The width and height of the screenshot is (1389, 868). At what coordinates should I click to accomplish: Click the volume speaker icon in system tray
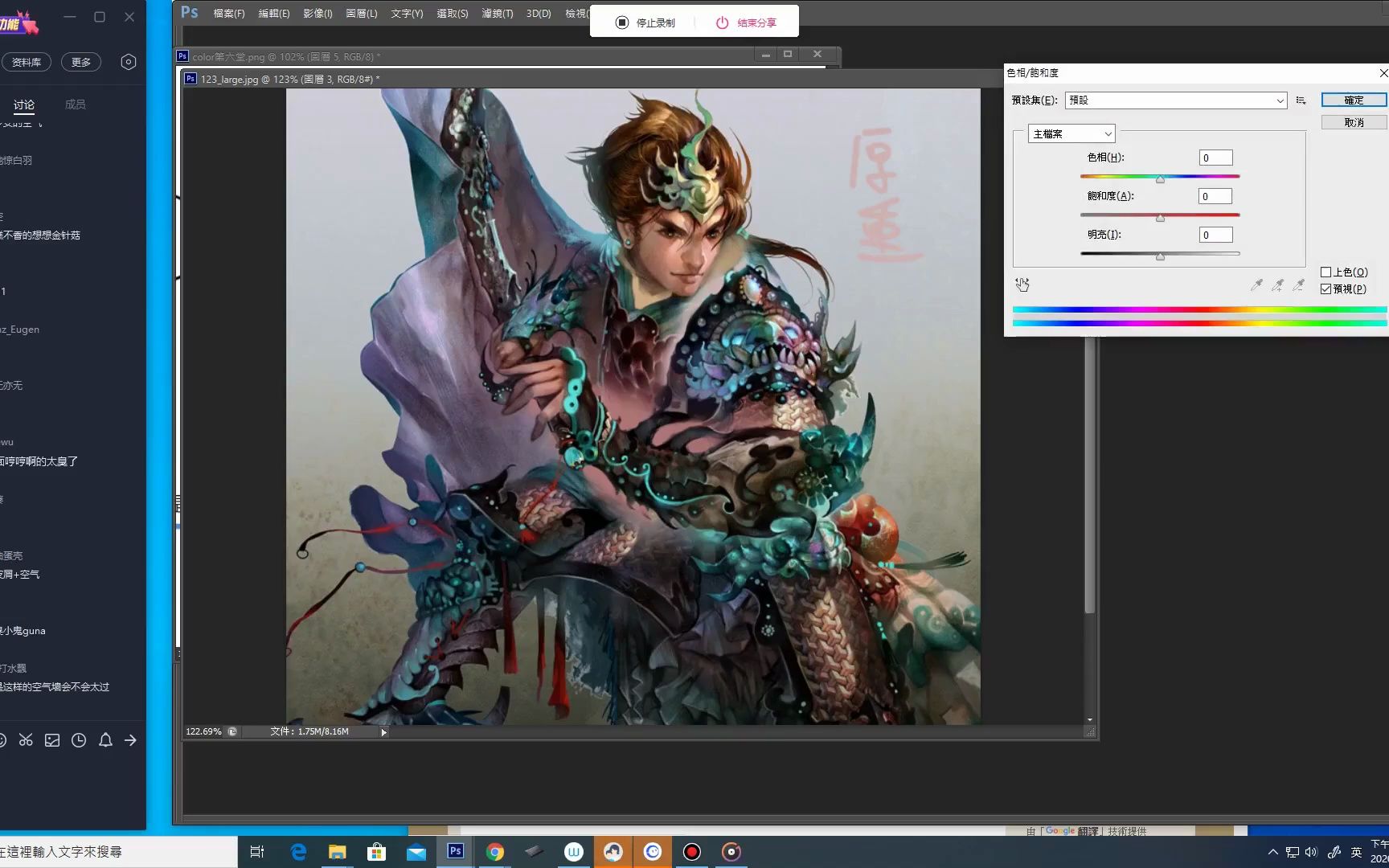click(x=1312, y=852)
